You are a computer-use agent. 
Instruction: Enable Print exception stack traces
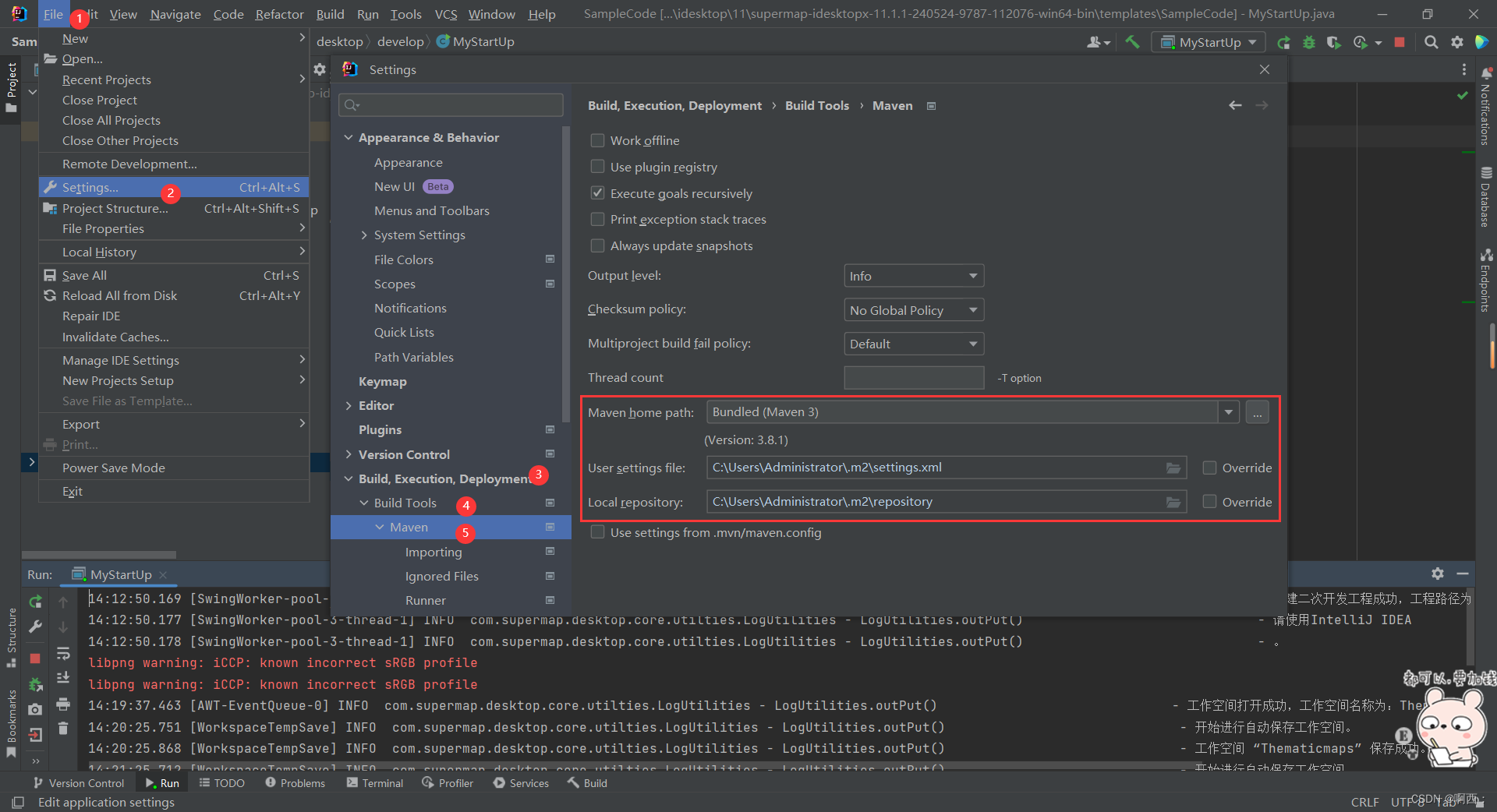coord(597,219)
